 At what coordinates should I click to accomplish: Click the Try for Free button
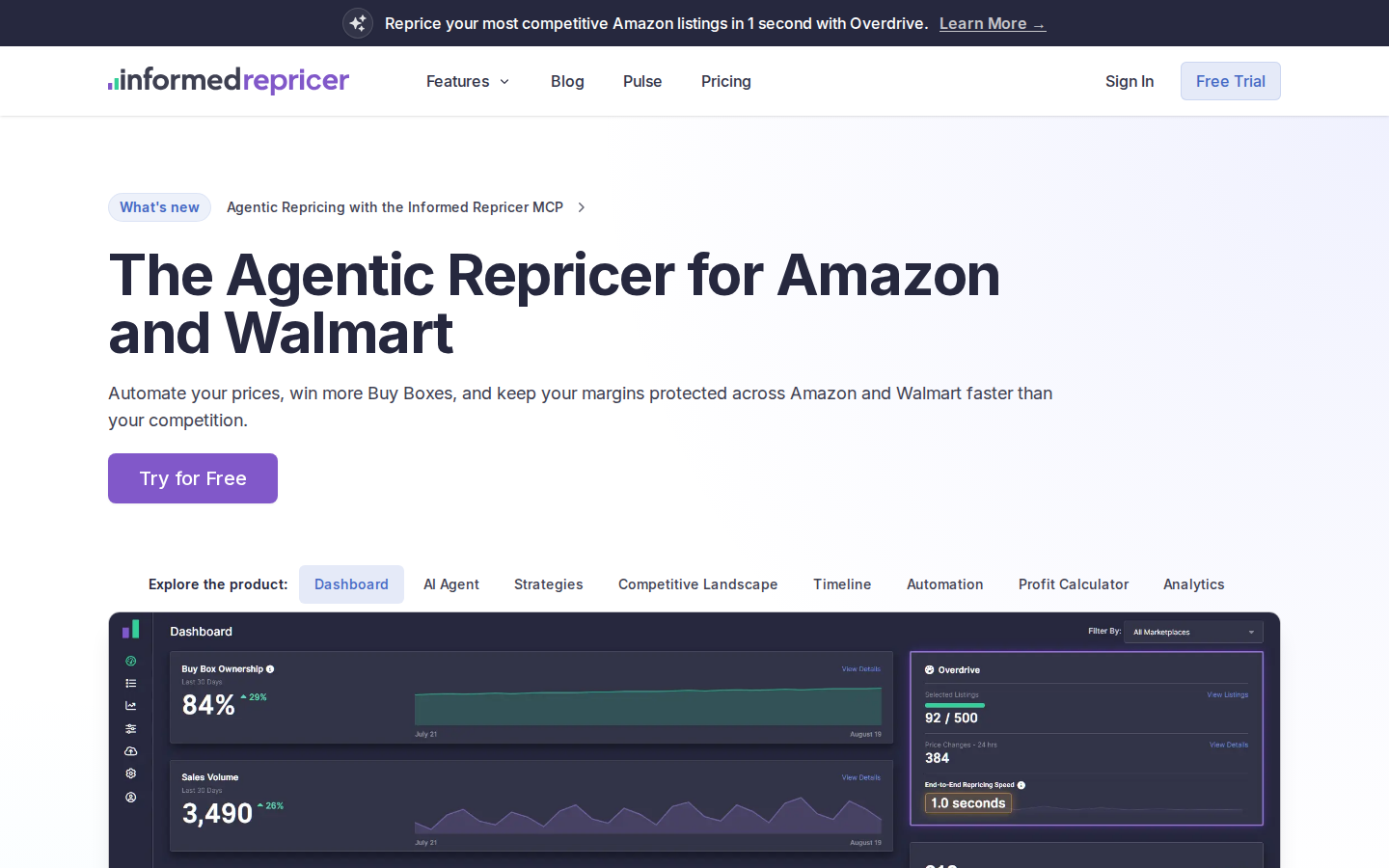click(193, 478)
